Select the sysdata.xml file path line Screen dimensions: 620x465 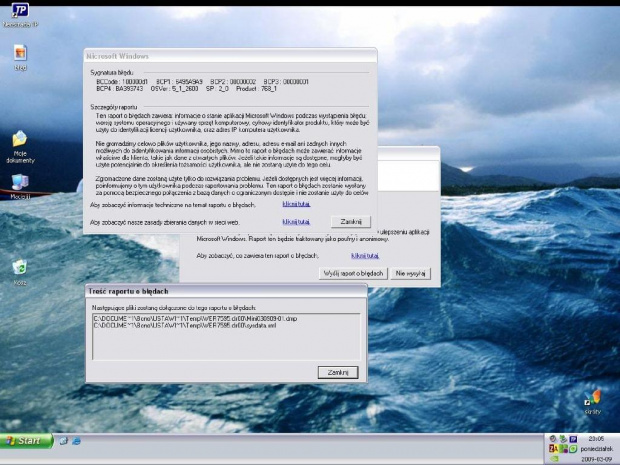(x=185, y=325)
